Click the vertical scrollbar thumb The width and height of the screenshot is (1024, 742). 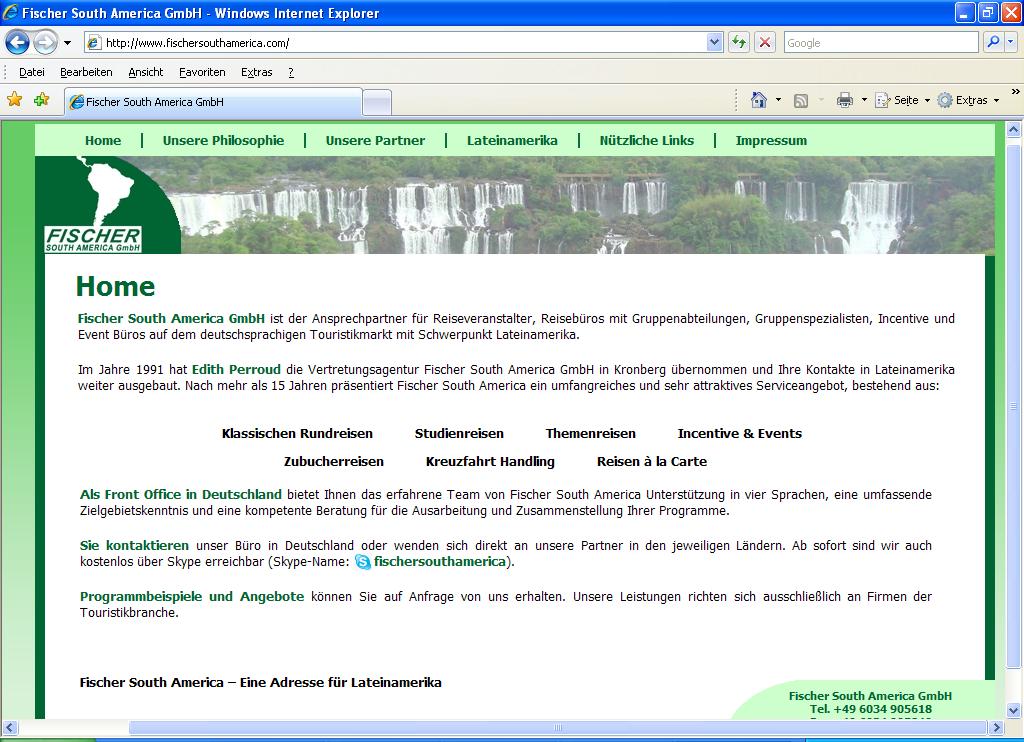pyautogui.click(x=1013, y=406)
